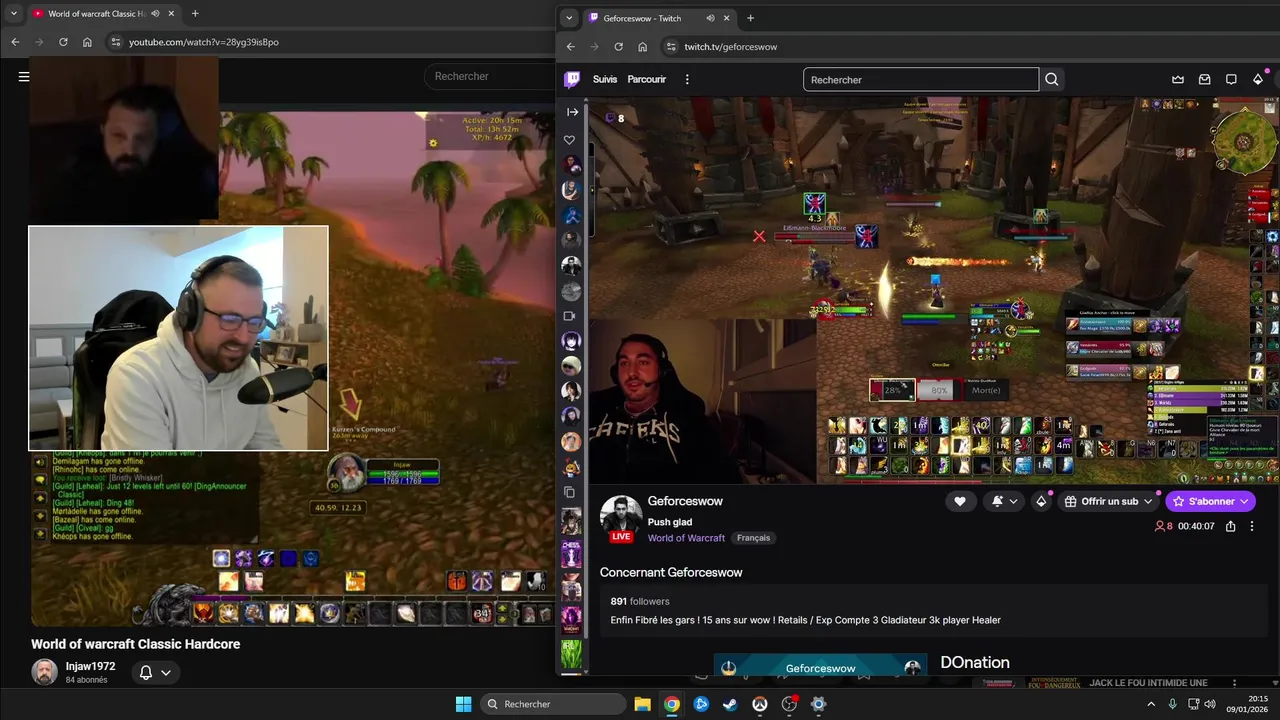Screen dimensions: 1280x720
Task: Open Prime loot crown icon on Twitch
Action: pos(1178,80)
